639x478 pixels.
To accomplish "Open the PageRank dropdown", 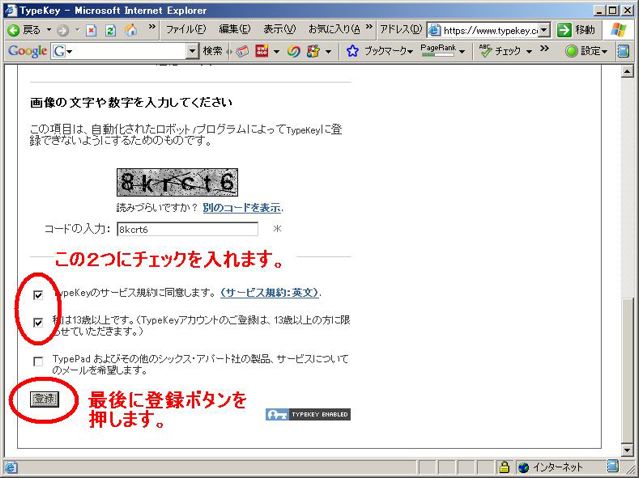I will pyautogui.click(x=462, y=51).
